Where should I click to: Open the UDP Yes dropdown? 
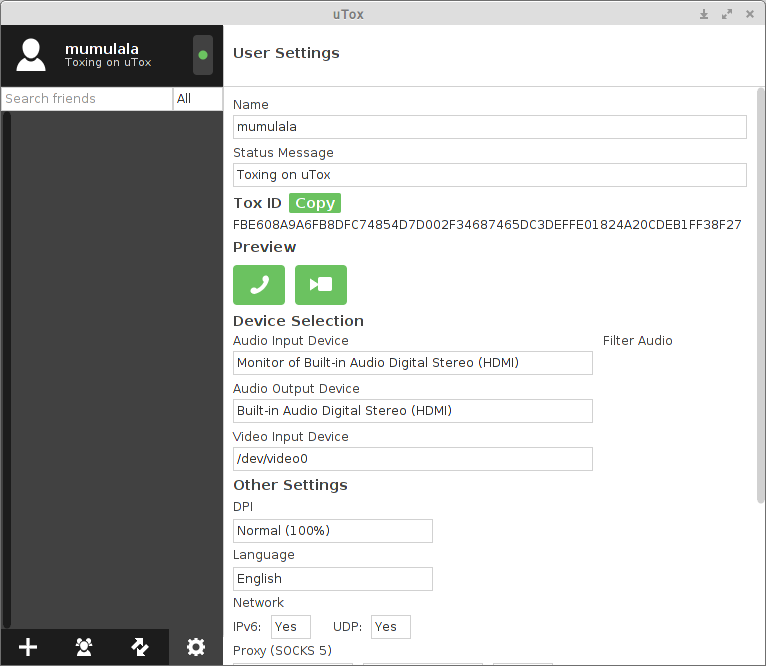click(391, 626)
